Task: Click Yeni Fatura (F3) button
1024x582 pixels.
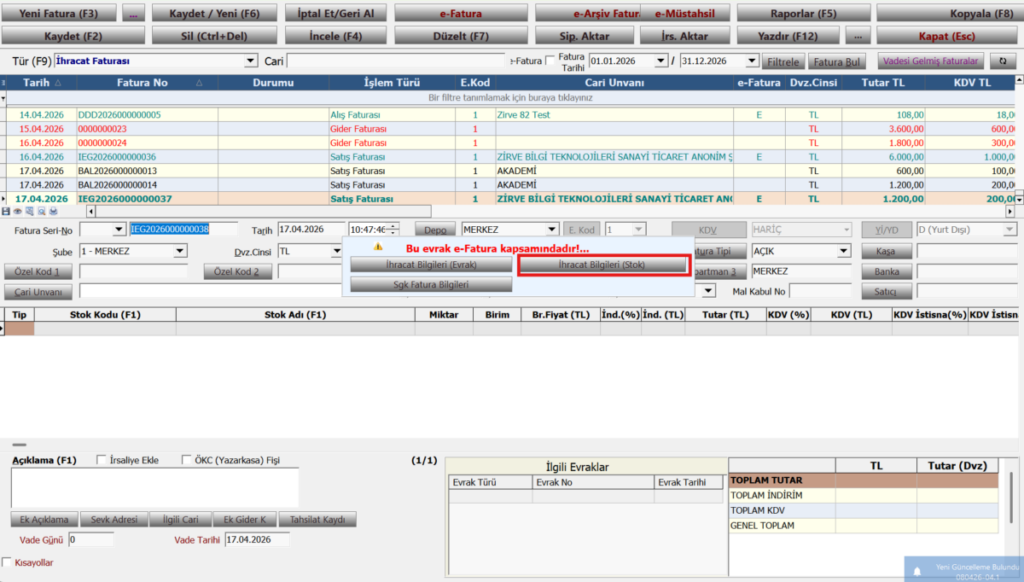Action: [x=59, y=14]
